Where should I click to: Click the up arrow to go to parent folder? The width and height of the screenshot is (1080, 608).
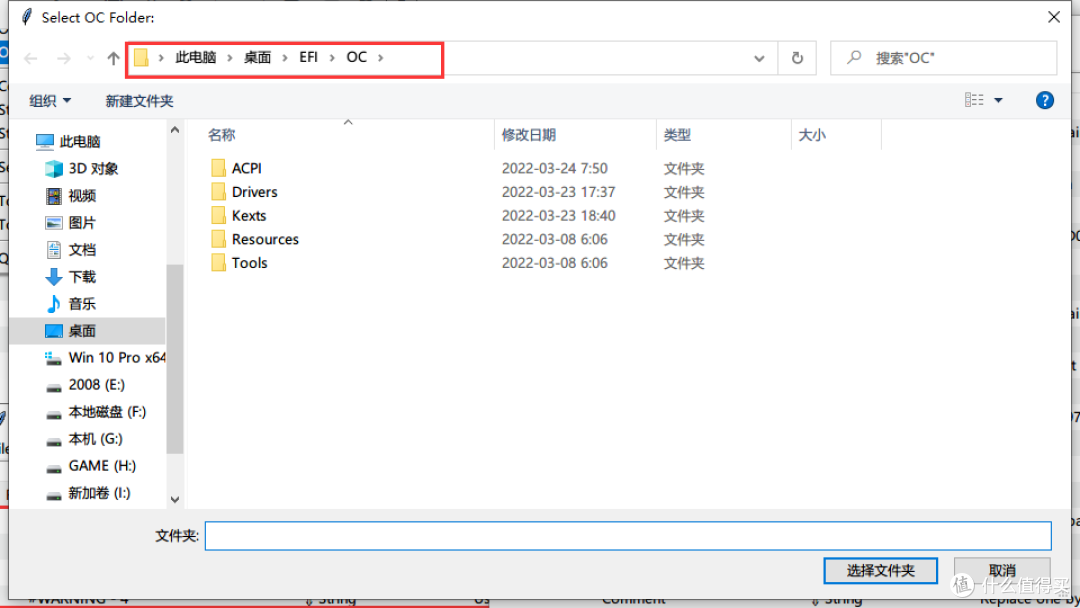coord(112,58)
